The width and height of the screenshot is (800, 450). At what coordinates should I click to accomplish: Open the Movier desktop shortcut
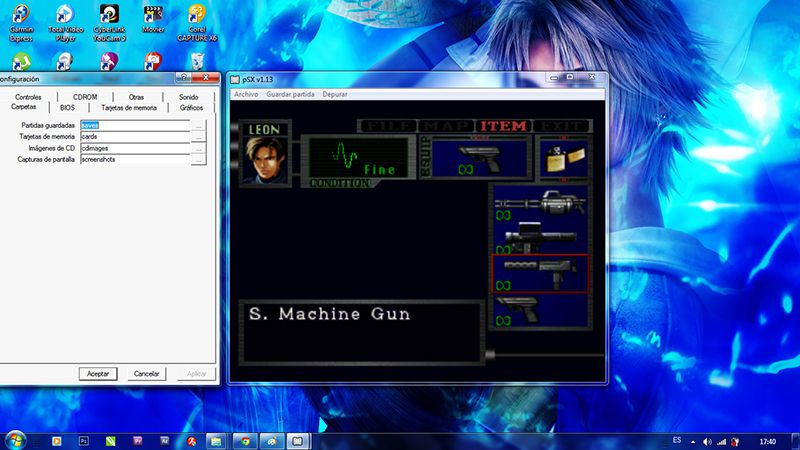(153, 20)
